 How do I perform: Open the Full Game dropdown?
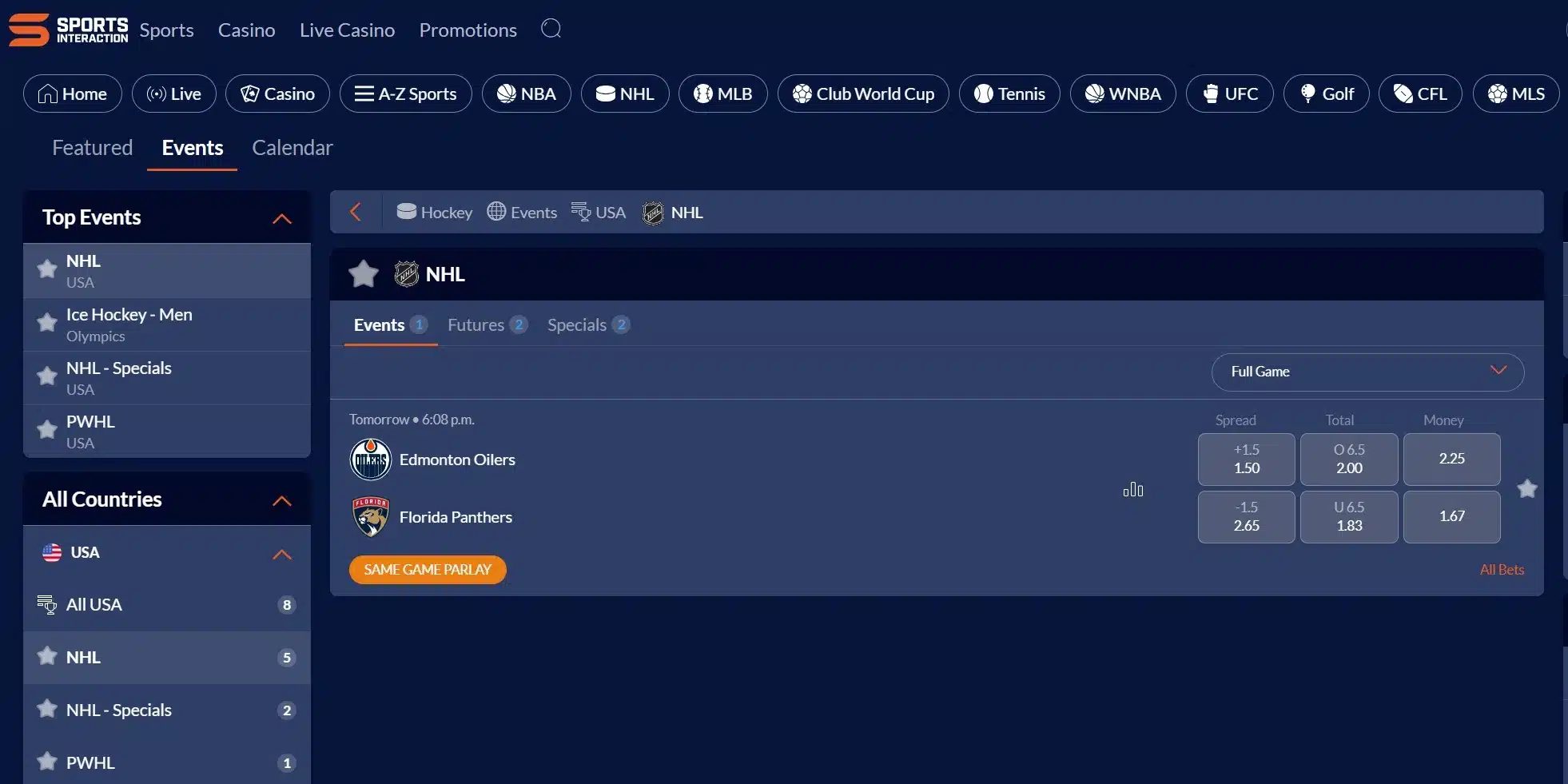1367,372
